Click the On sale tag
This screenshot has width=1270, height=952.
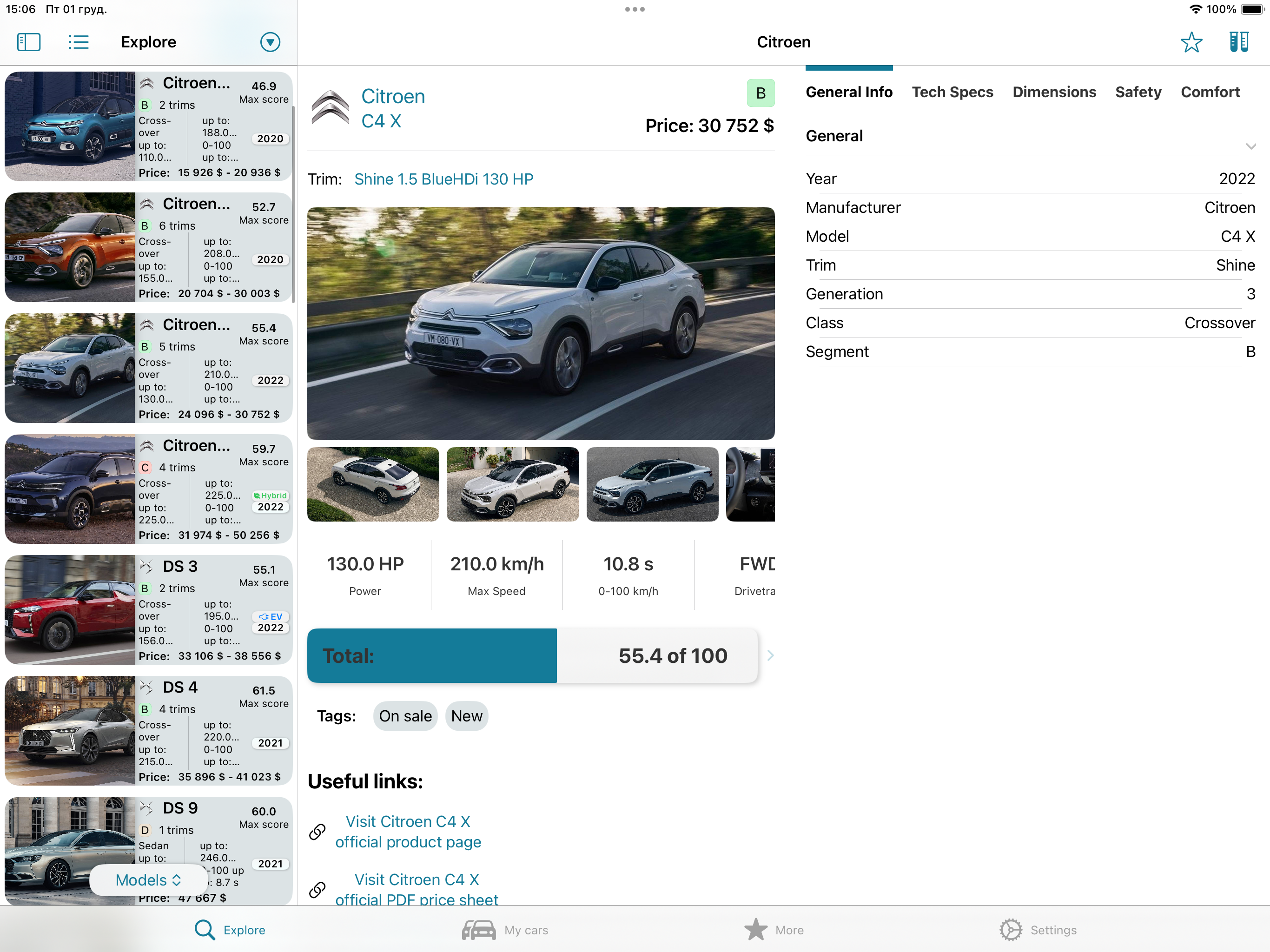[x=405, y=716]
